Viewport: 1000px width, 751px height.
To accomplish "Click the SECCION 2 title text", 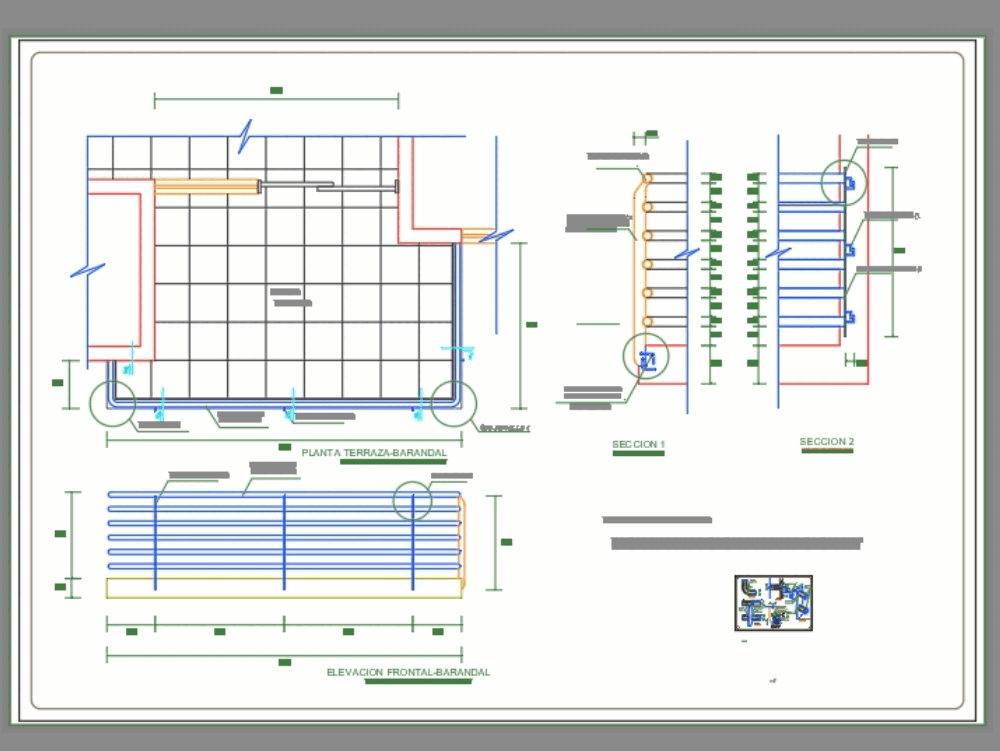I will click(x=827, y=442).
